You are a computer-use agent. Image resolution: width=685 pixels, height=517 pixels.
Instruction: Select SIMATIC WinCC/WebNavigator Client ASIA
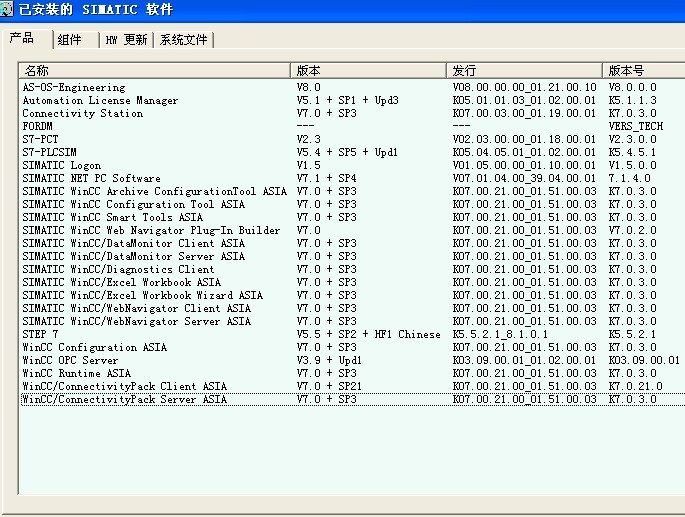137,309
